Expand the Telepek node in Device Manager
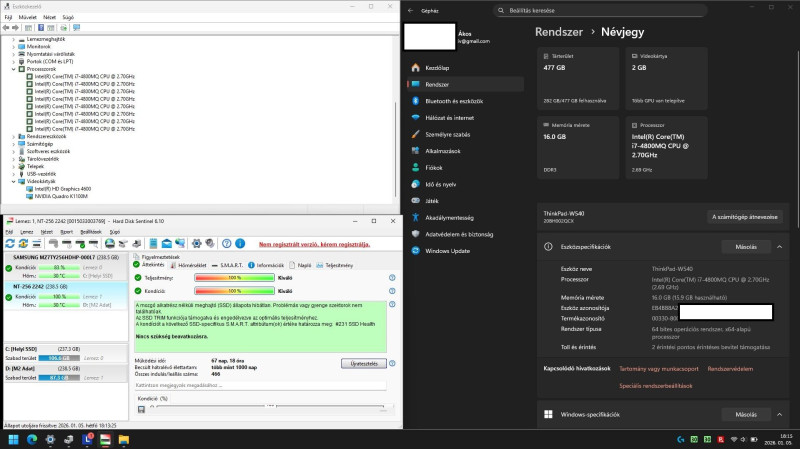 (14, 166)
